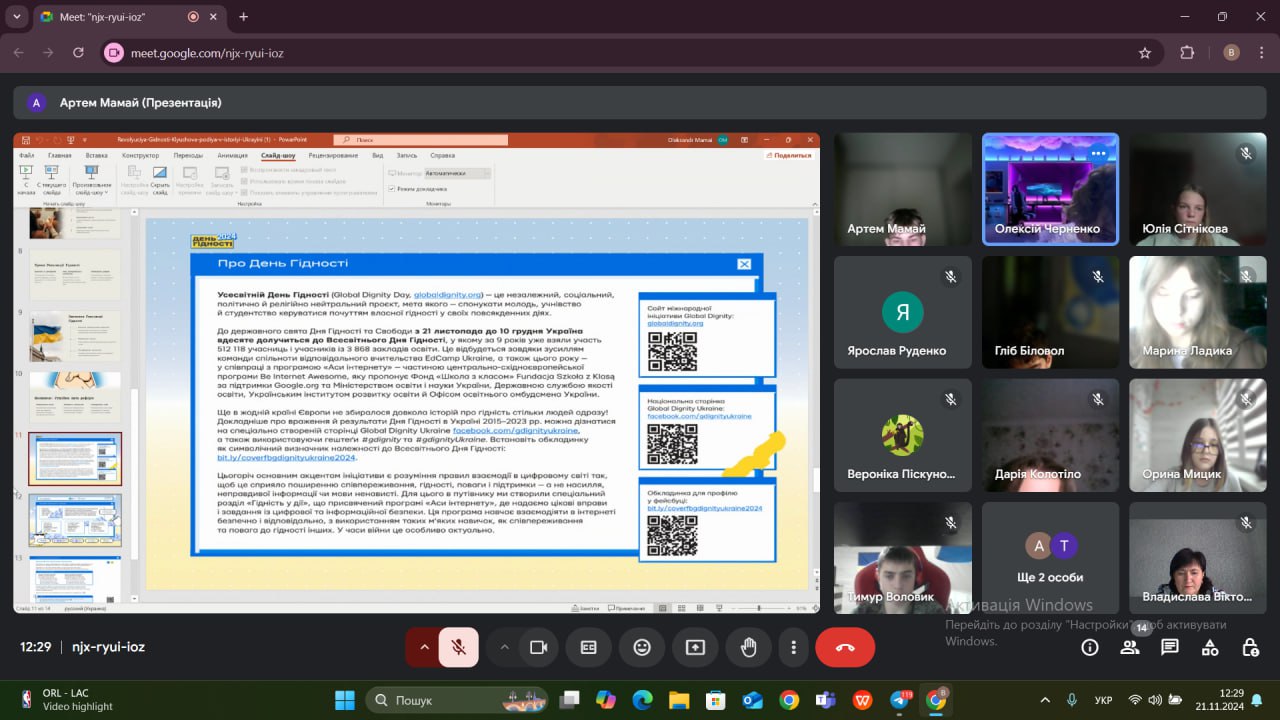This screenshot has width=1280, height=720.
Task: Open the emoji reactions button
Action: (642, 647)
